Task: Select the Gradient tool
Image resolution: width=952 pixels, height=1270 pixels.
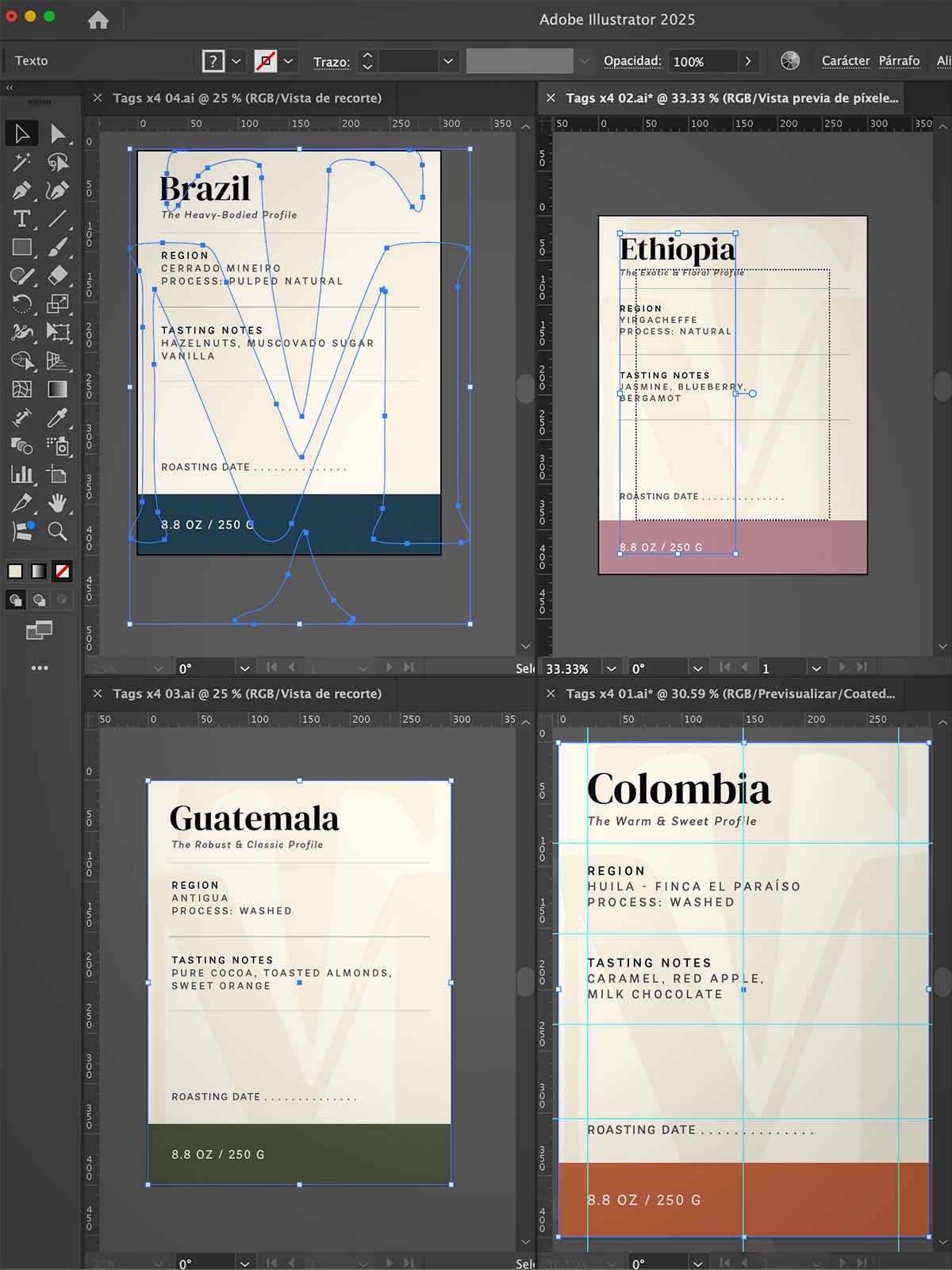Action: (58, 389)
